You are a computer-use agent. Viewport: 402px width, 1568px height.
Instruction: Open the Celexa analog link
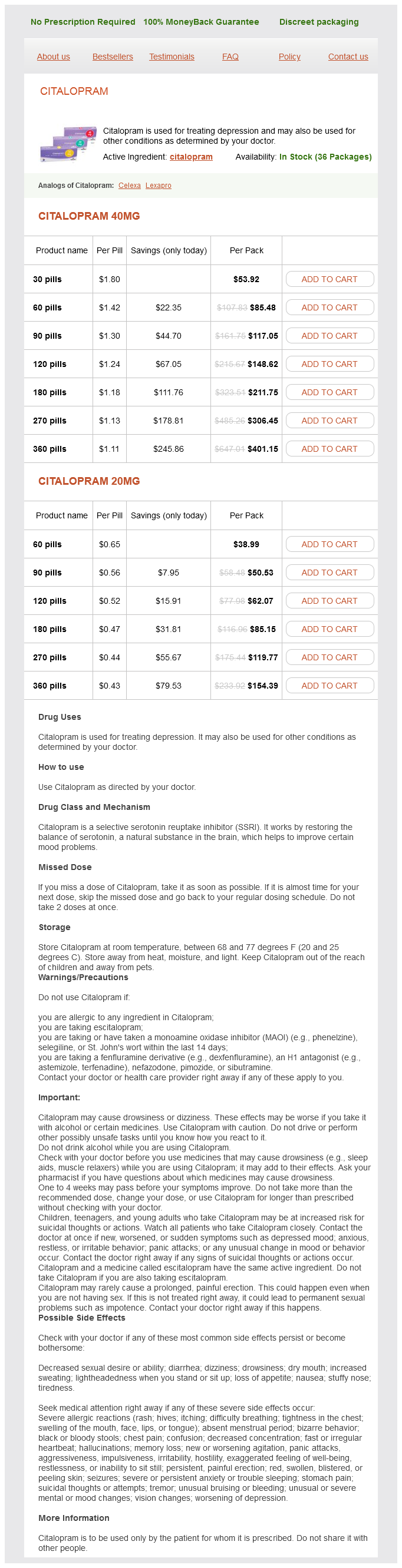point(130,186)
